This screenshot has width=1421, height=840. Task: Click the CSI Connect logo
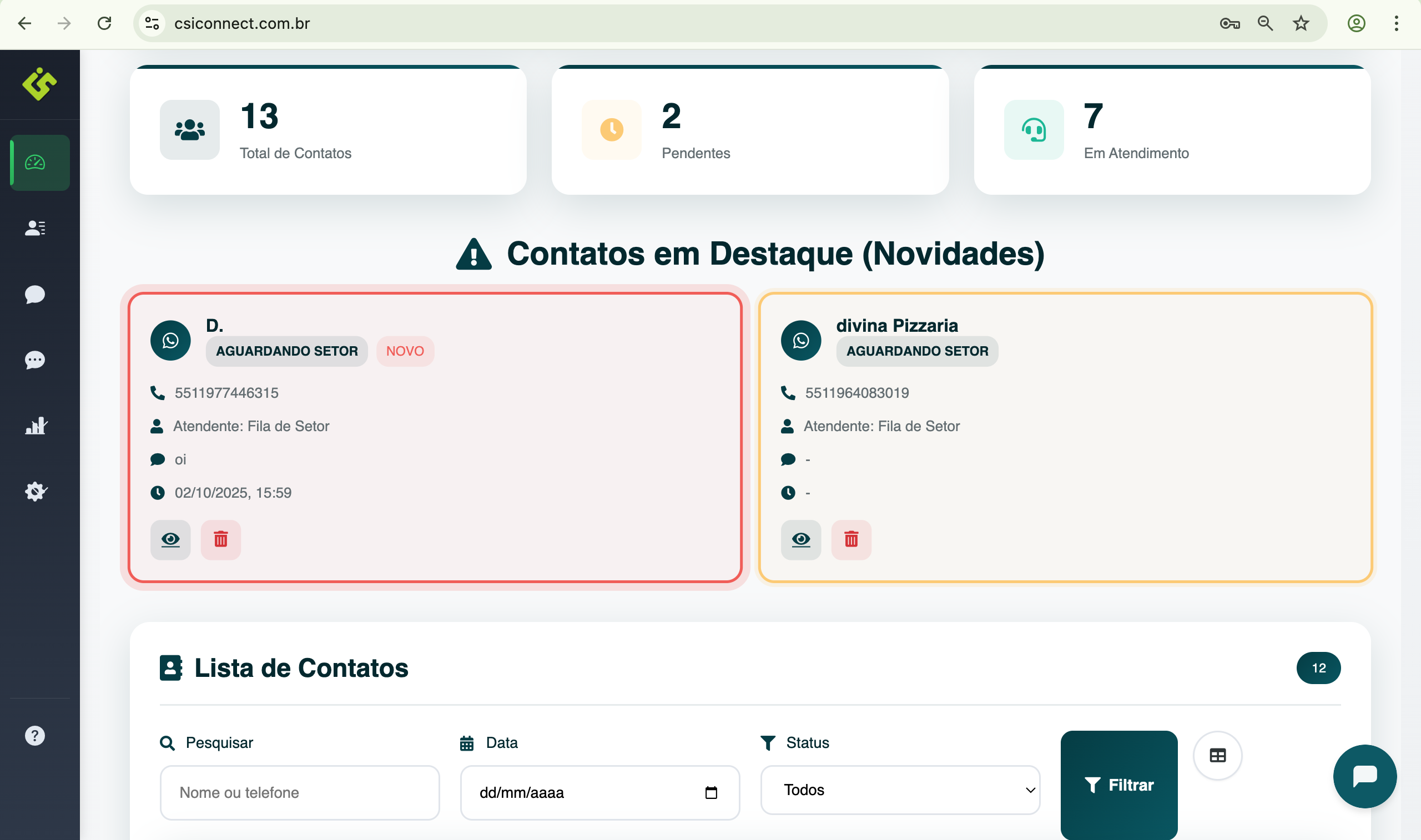[39, 85]
